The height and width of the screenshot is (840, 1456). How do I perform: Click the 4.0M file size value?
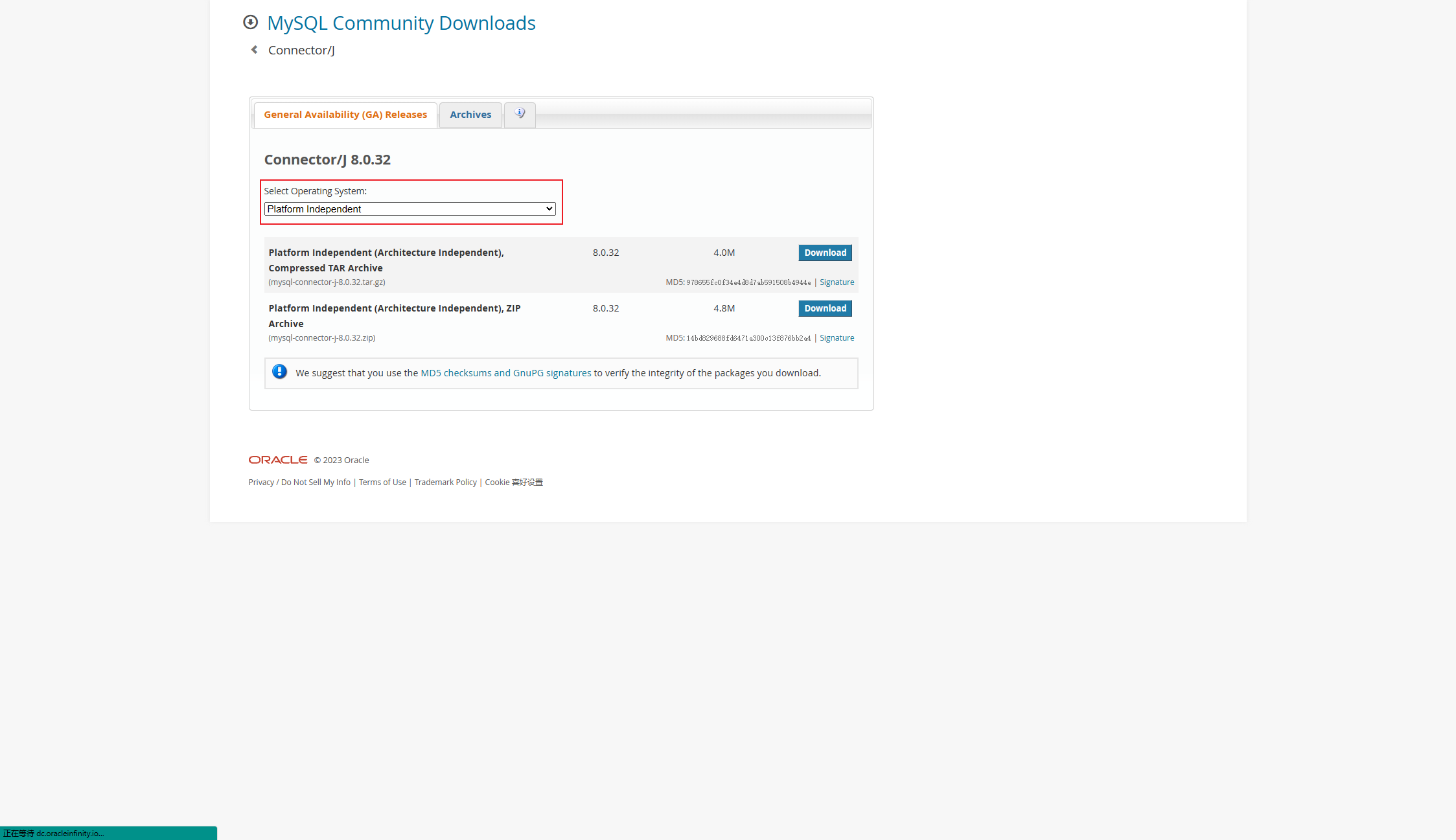(724, 253)
